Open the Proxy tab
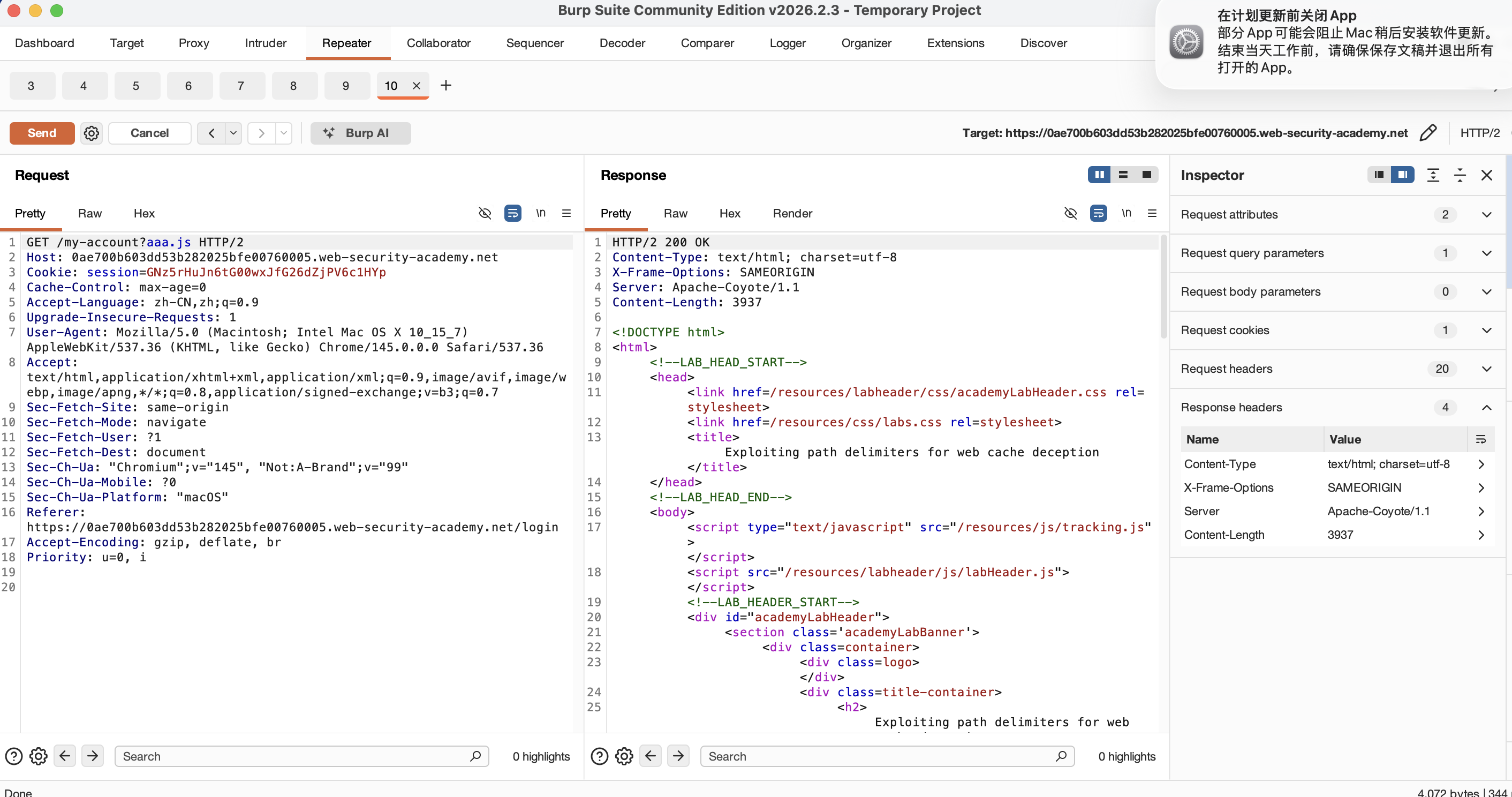 pos(194,43)
